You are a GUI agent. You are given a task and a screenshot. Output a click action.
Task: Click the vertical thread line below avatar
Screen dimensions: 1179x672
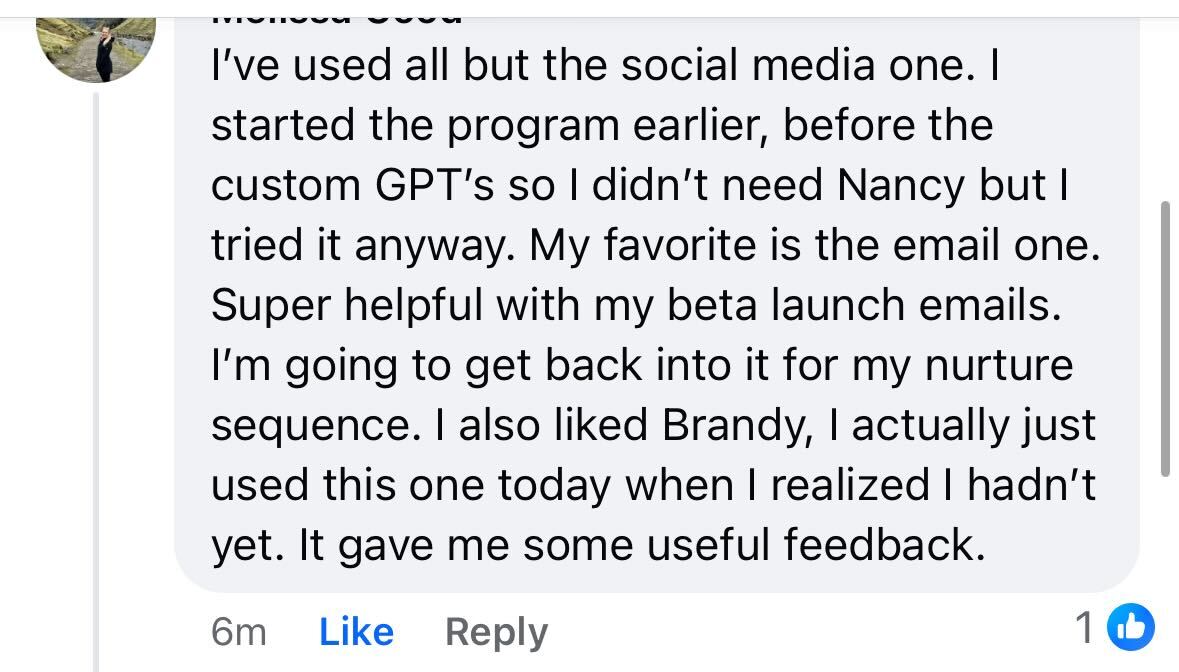(97, 380)
